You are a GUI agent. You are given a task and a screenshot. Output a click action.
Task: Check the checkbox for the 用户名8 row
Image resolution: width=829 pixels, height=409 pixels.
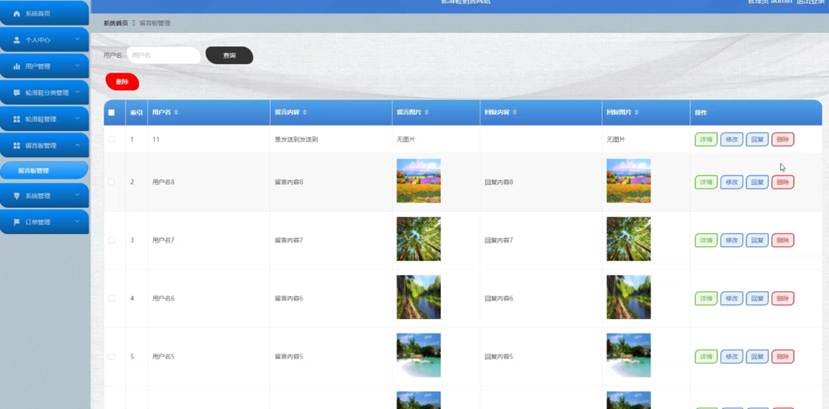point(112,182)
